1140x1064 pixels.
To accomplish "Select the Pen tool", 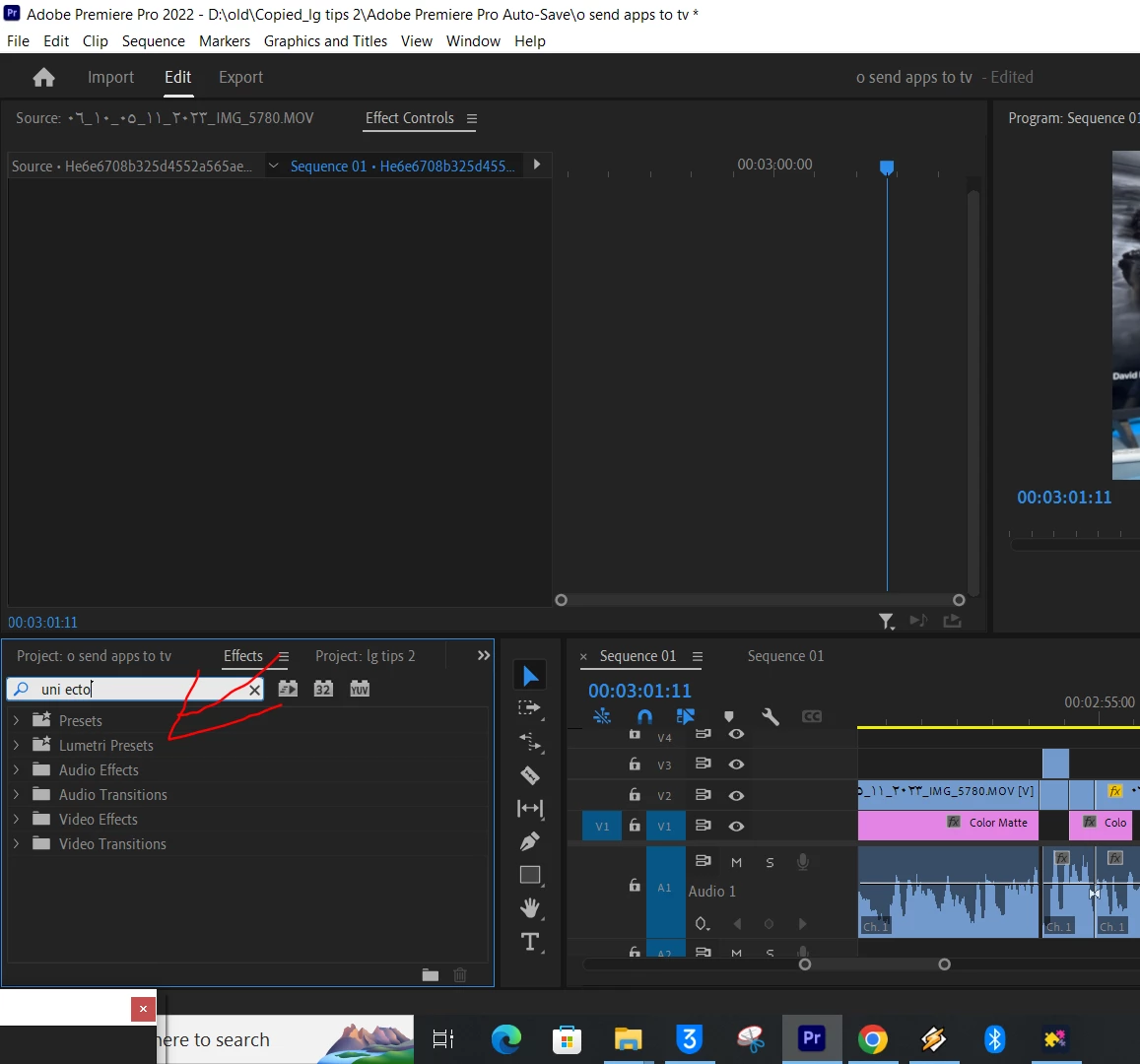I will coord(530,841).
